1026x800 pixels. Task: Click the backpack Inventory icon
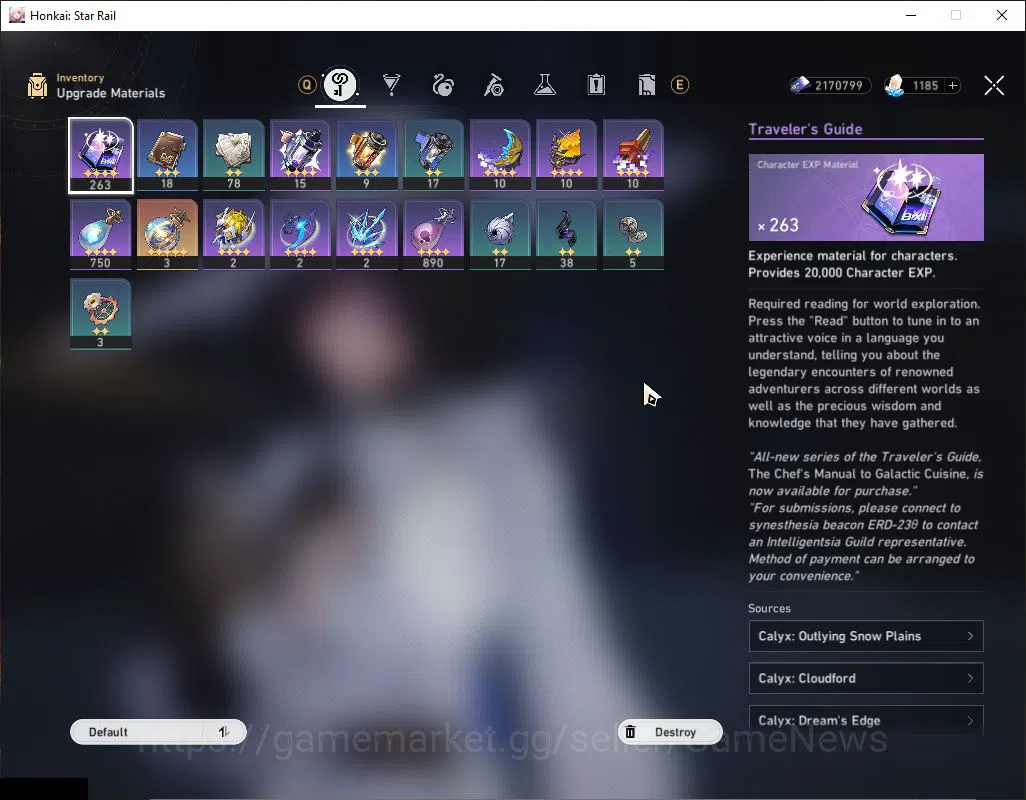point(37,86)
